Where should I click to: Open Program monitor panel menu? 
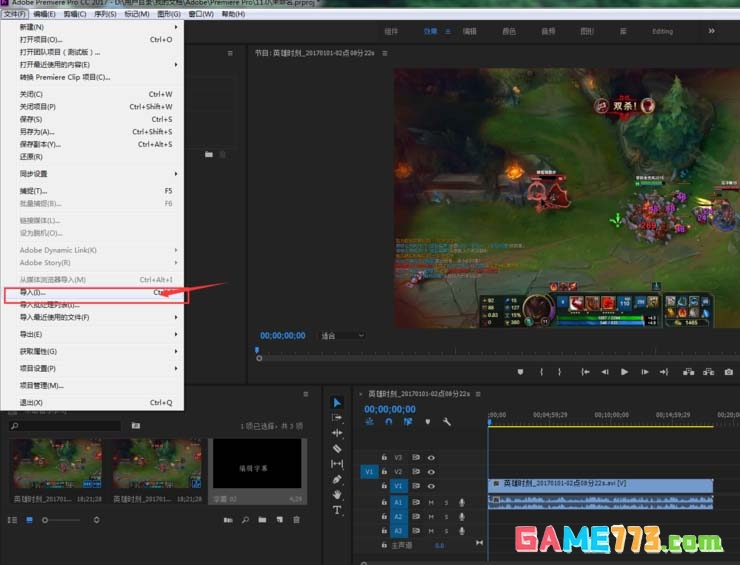[385, 53]
